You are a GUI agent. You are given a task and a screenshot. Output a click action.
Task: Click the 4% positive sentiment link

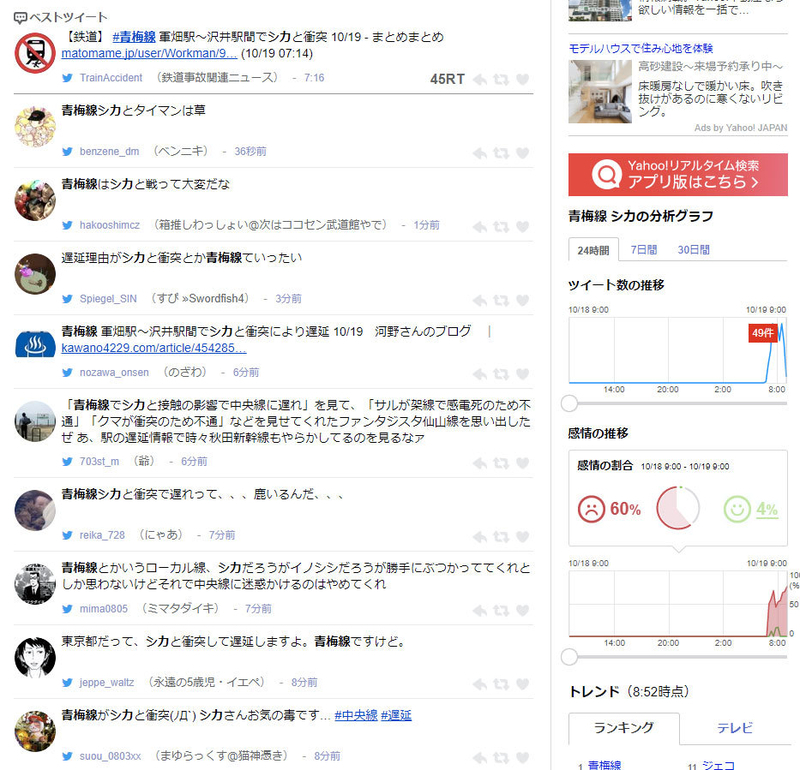click(767, 509)
